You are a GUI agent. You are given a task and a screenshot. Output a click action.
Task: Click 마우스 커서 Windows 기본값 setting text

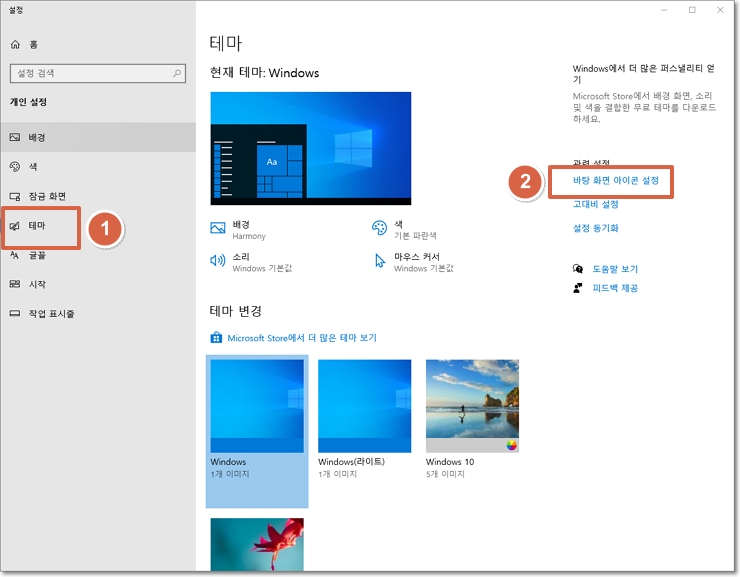[x=423, y=262]
